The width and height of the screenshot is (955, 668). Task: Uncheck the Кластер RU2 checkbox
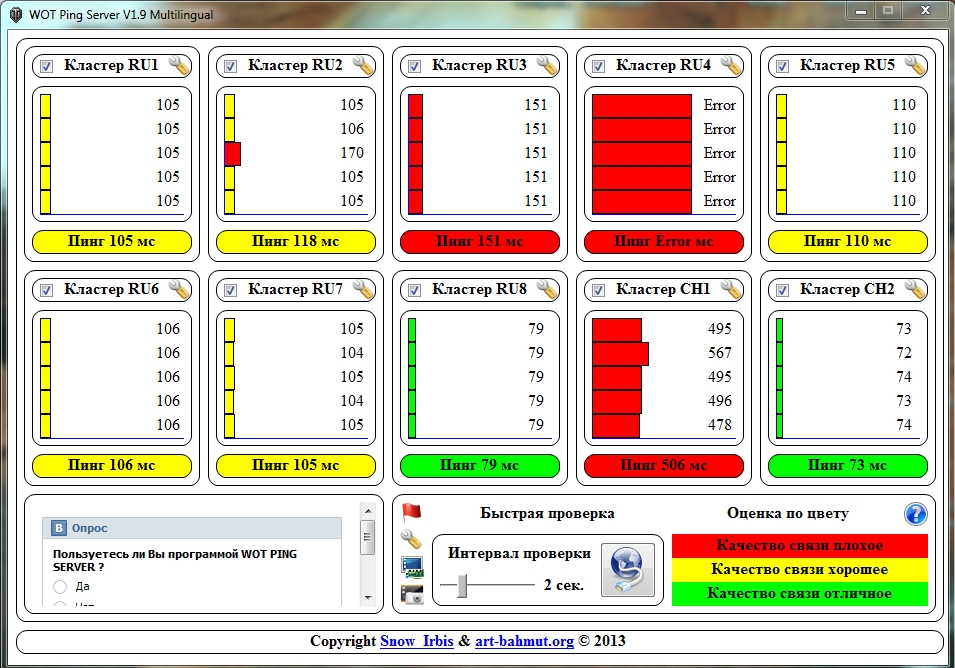[x=230, y=66]
